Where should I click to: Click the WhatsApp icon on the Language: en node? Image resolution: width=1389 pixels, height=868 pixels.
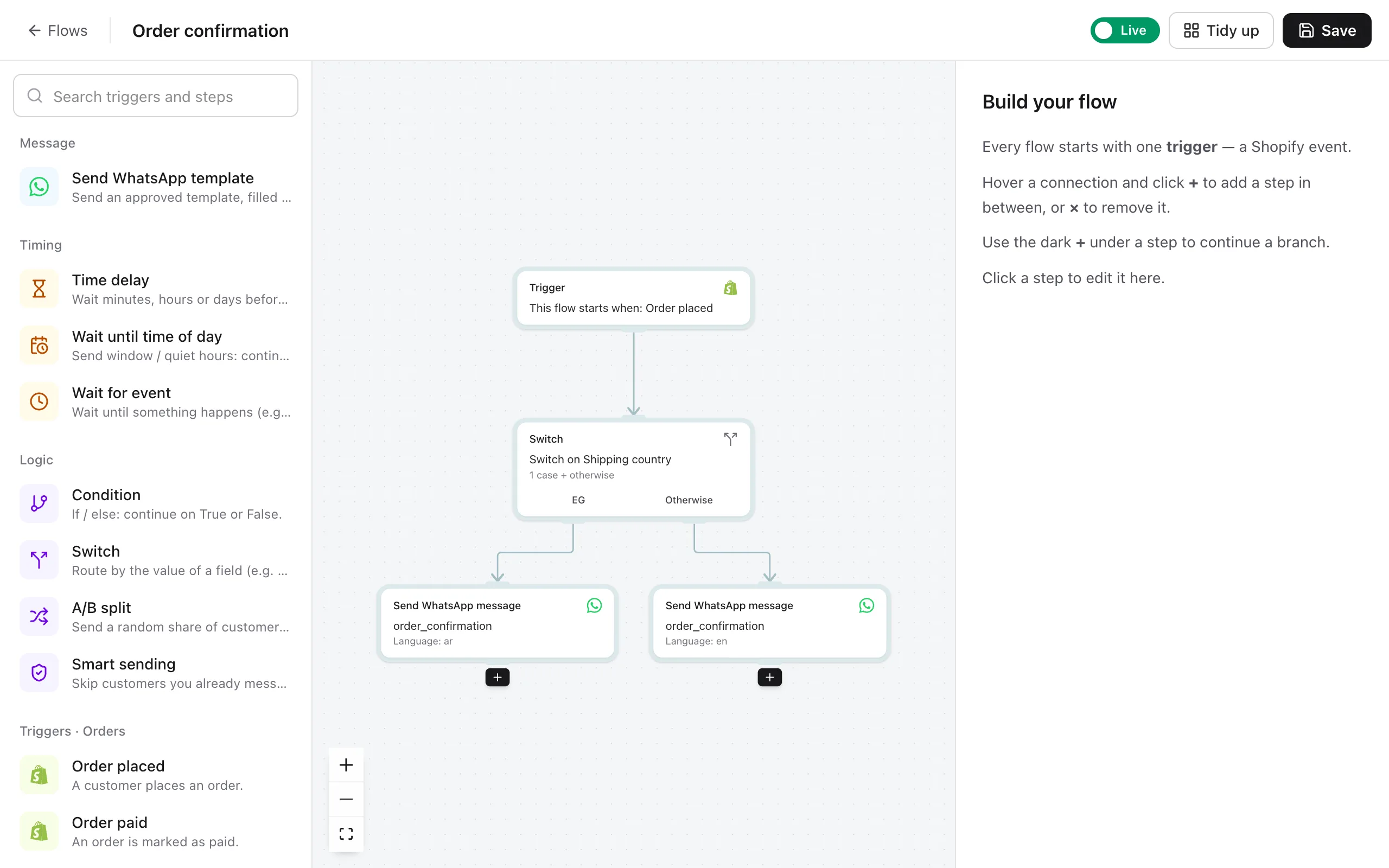pyautogui.click(x=866, y=605)
